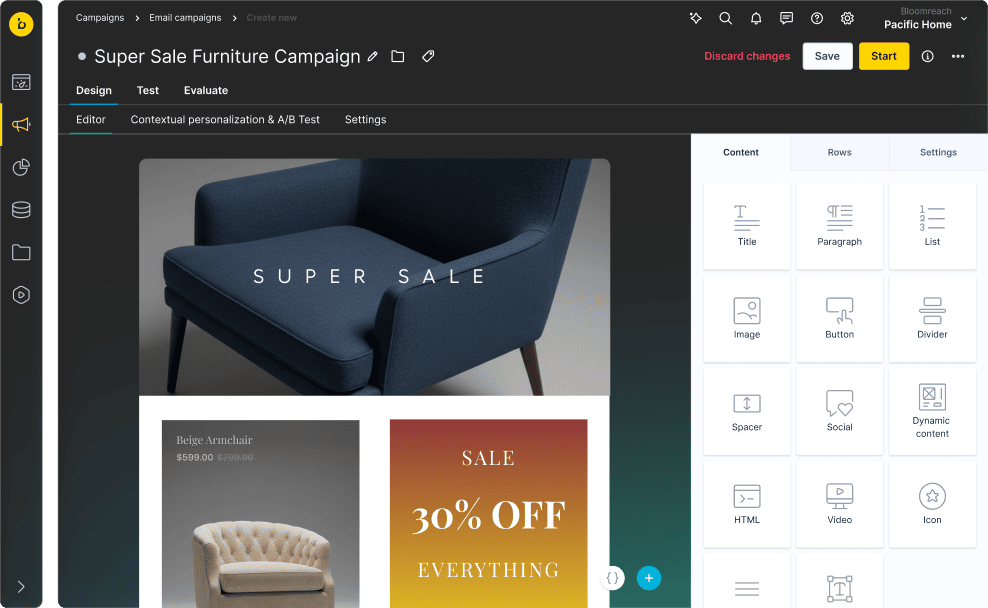
Task: Click Discard changes link
Action: pyautogui.click(x=747, y=56)
